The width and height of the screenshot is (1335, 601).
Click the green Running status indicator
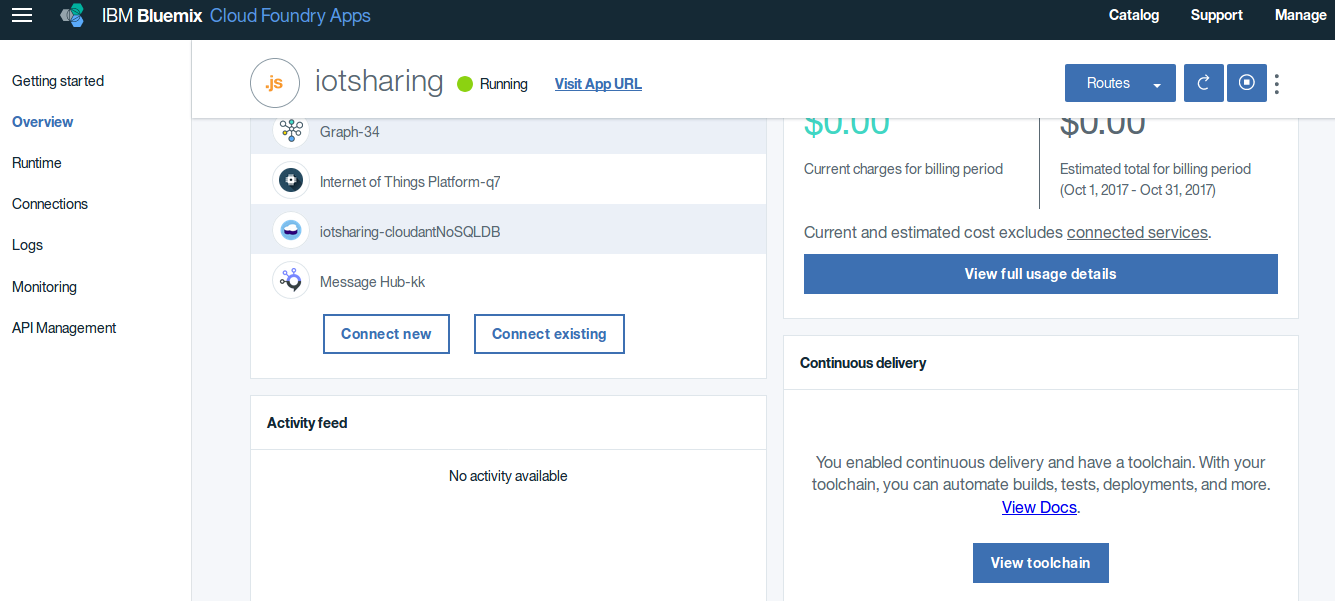coord(462,84)
